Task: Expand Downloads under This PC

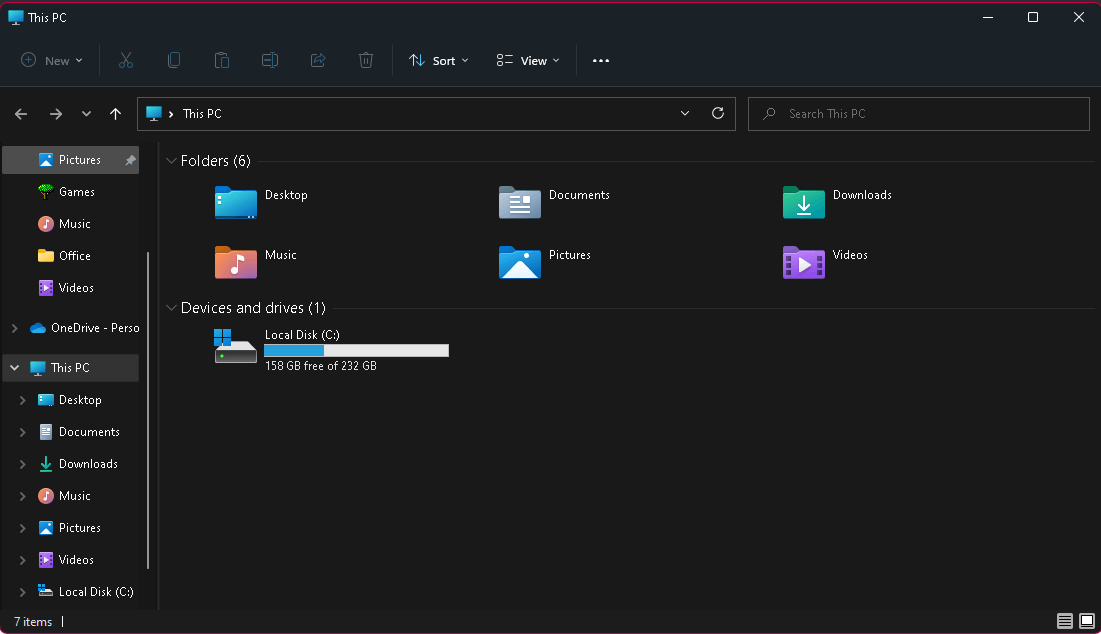Action: pos(22,464)
